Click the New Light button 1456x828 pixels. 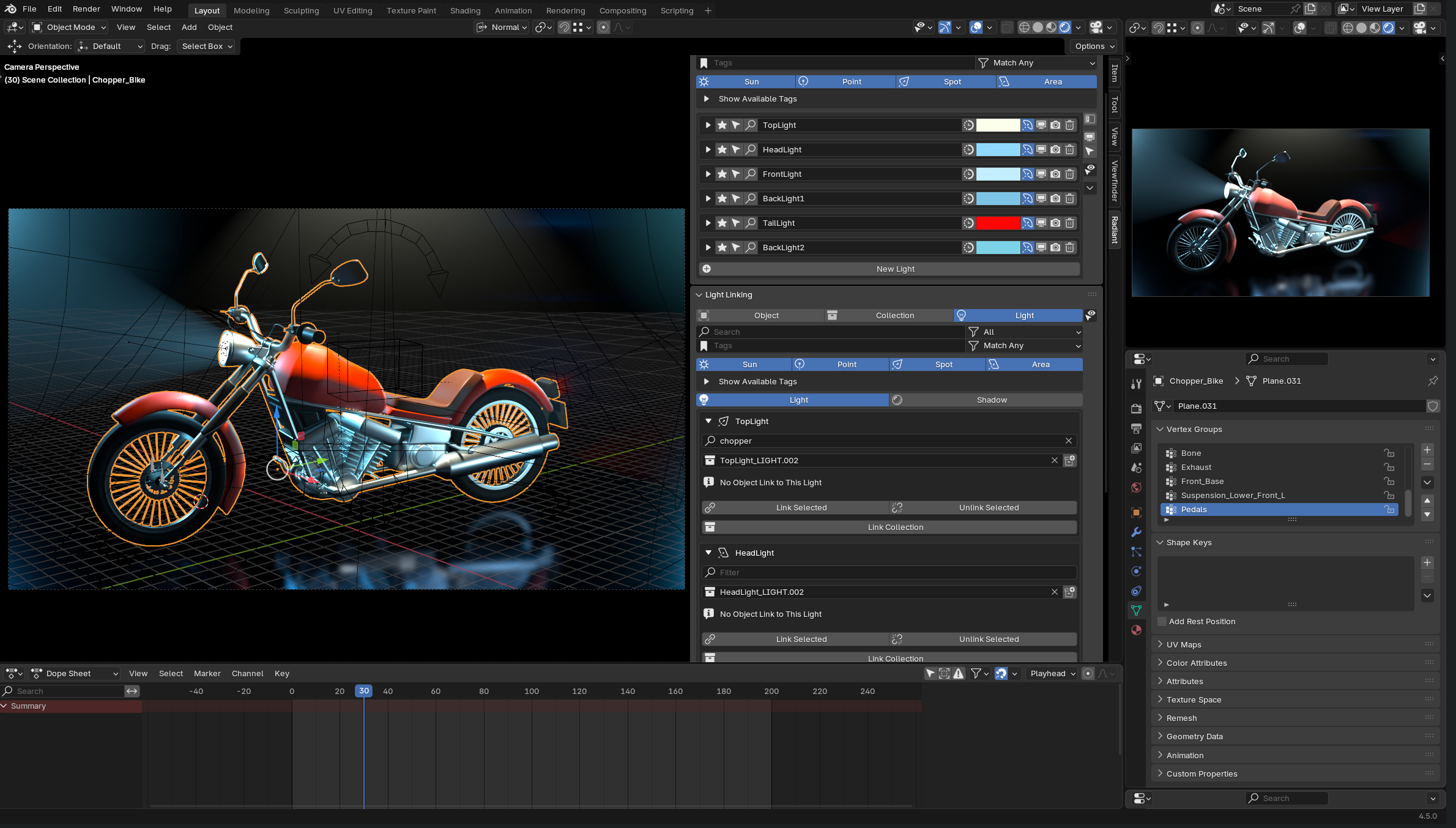pyautogui.click(x=894, y=269)
